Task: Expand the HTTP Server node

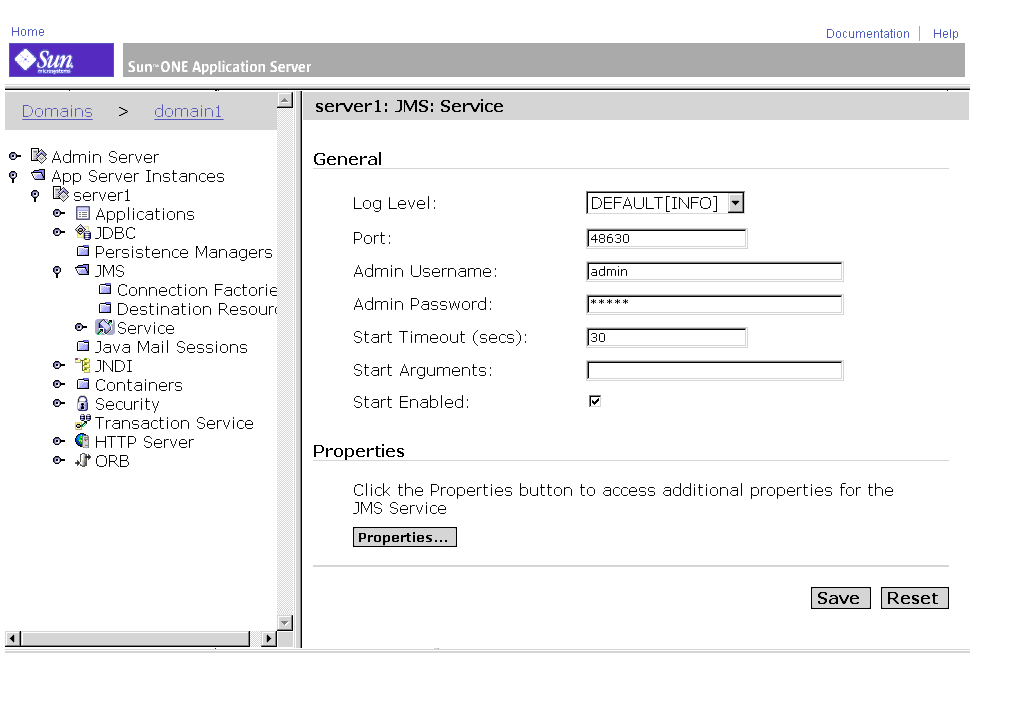Action: pyautogui.click(x=58, y=441)
